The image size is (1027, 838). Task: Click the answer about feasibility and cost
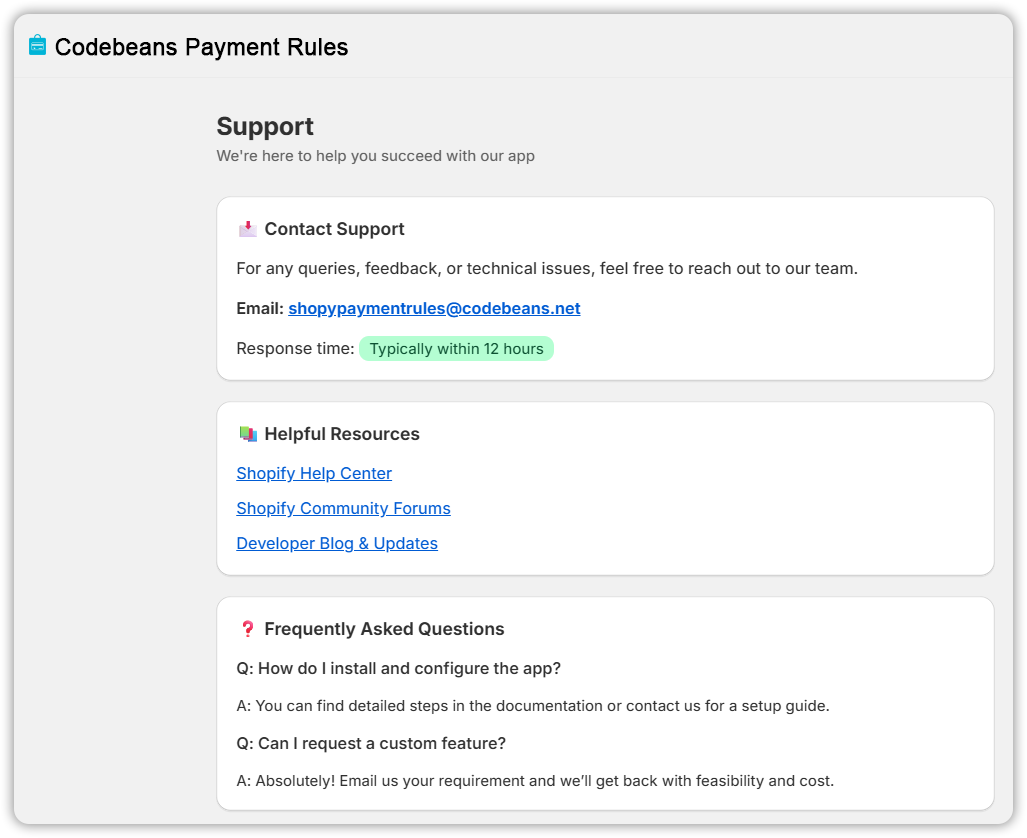click(x=534, y=781)
